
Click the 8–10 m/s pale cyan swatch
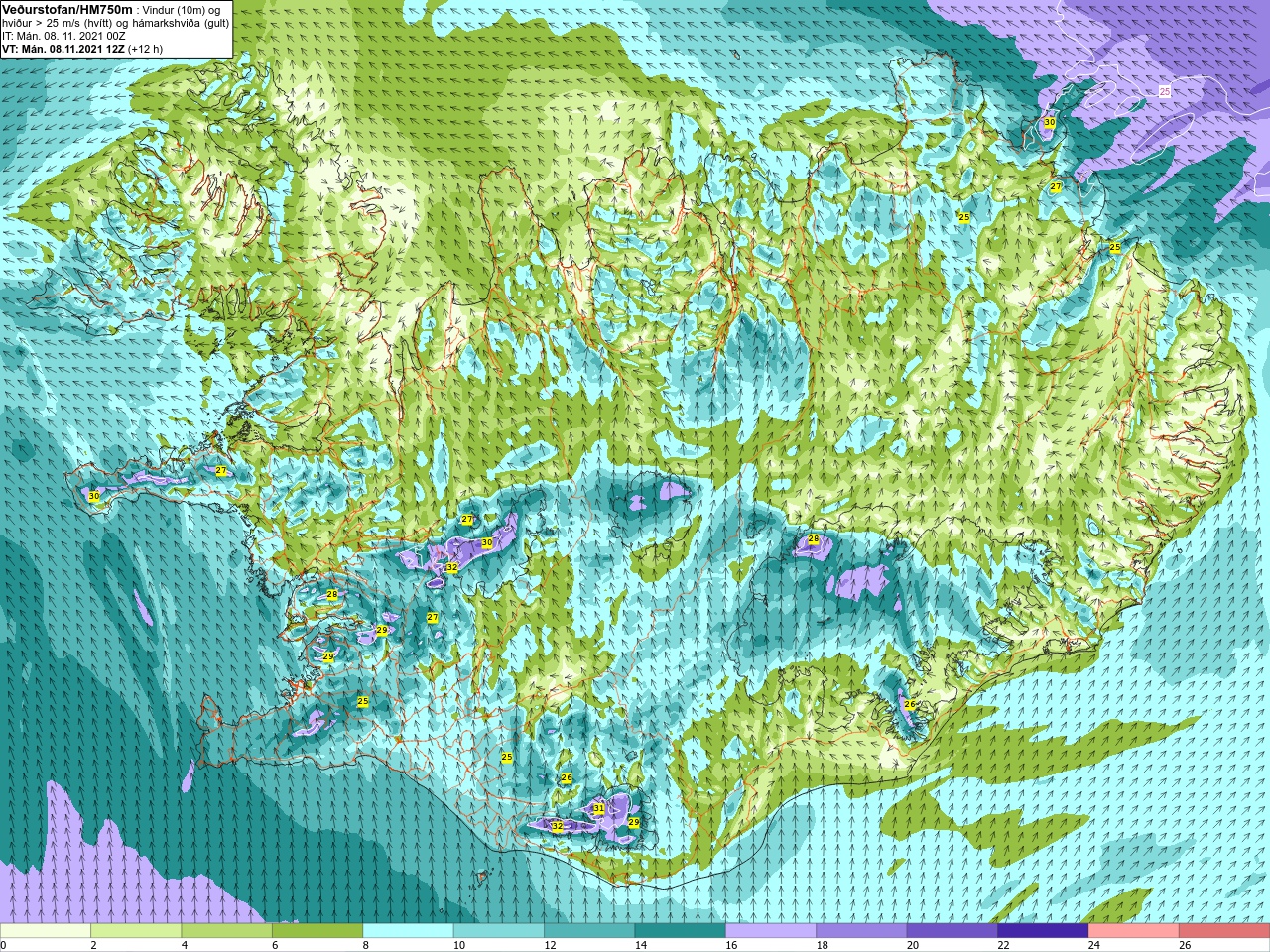click(x=408, y=931)
